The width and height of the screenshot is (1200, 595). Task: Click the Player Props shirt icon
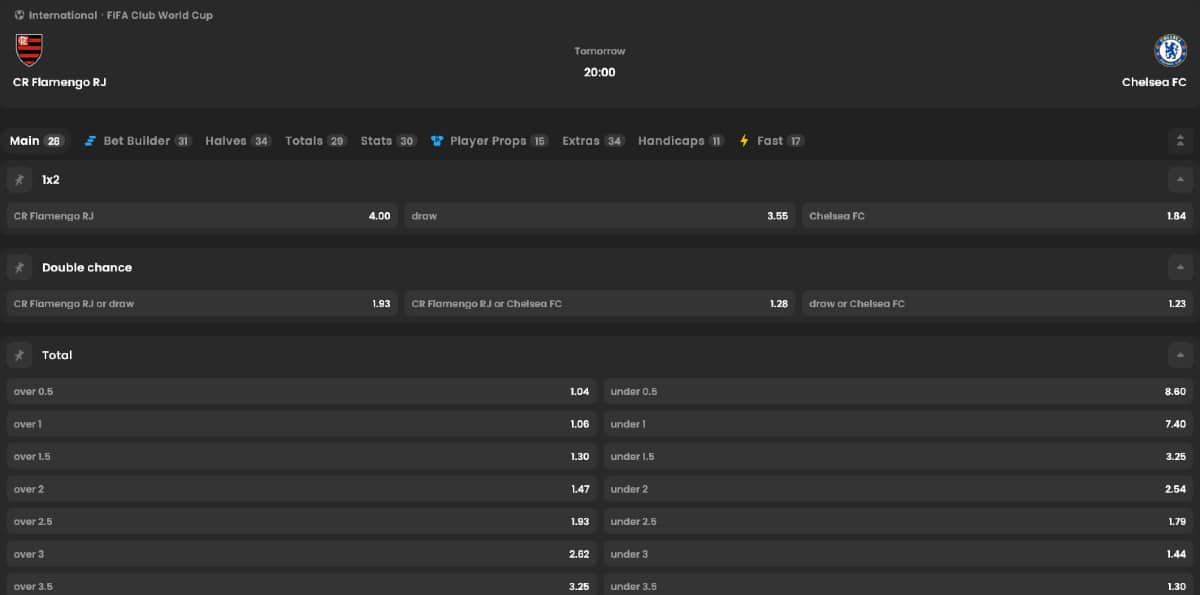coord(437,141)
